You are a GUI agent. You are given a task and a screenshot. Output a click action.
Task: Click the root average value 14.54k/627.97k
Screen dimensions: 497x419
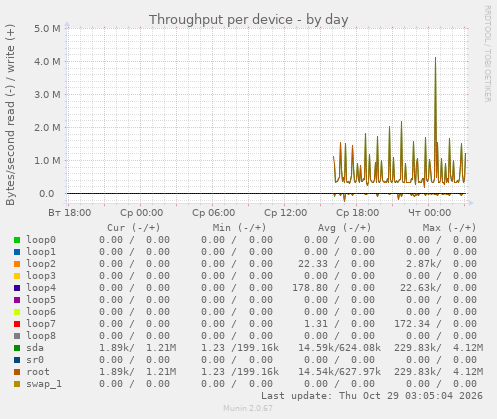pyautogui.click(x=339, y=372)
